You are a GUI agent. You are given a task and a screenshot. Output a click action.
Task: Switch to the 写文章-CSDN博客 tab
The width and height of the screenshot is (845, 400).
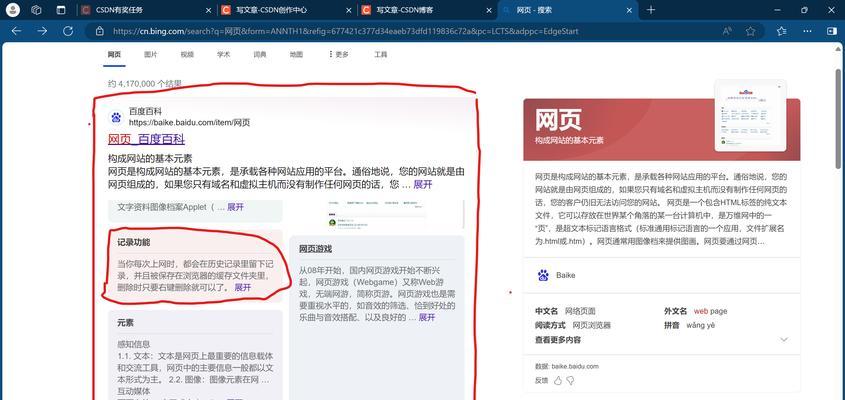427,10
